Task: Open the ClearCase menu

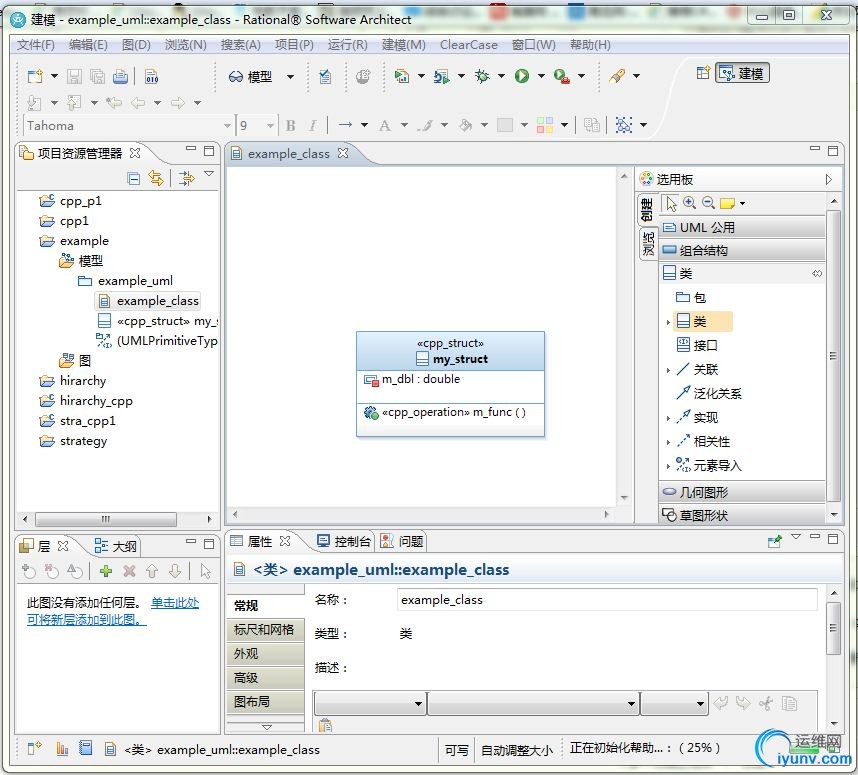Action: 468,45
